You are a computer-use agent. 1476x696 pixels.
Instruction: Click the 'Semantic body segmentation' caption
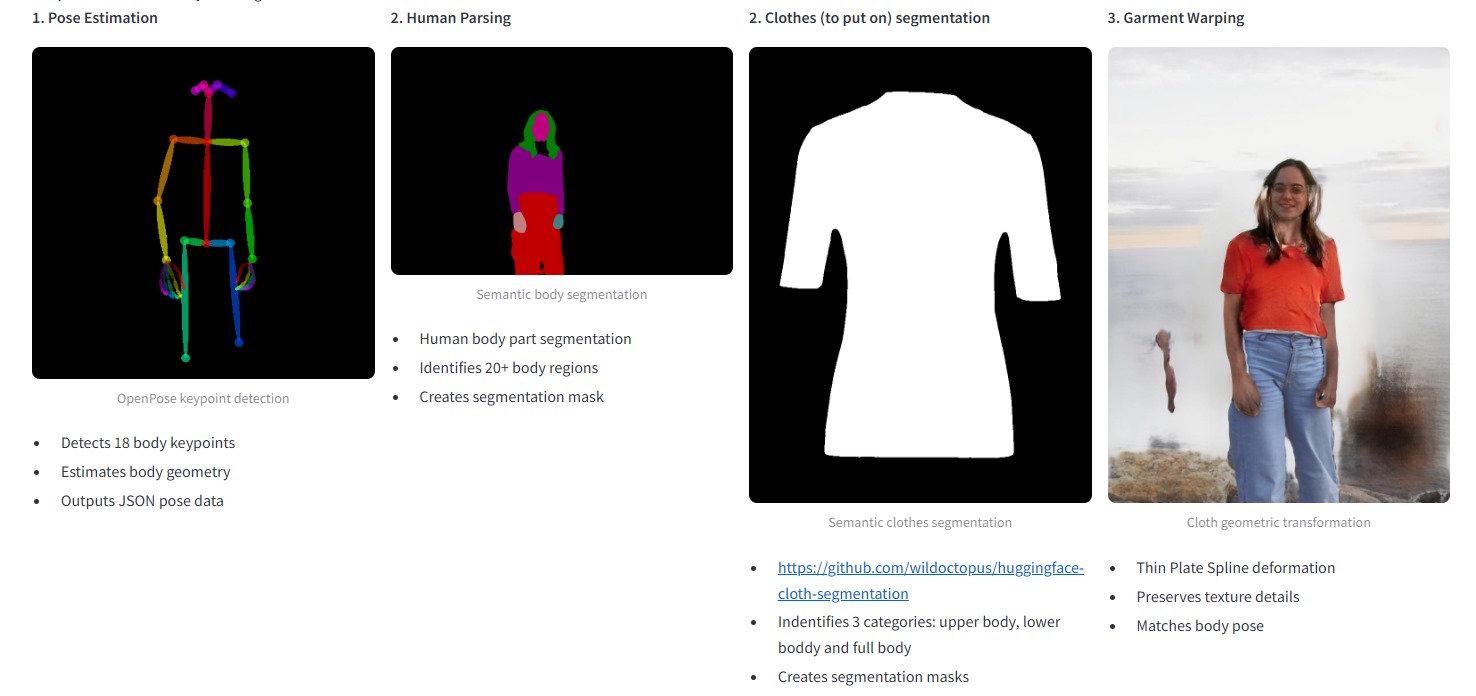point(562,294)
